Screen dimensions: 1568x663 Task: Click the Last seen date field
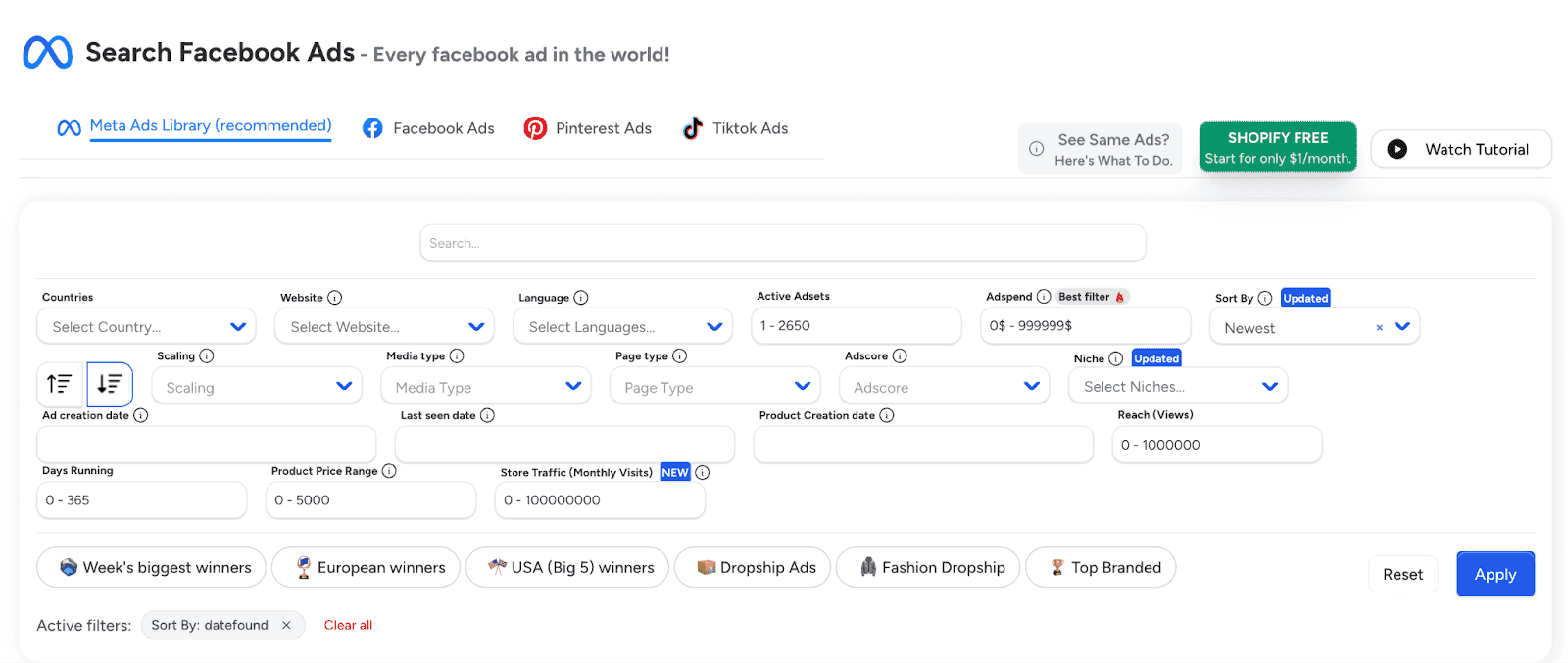565,445
